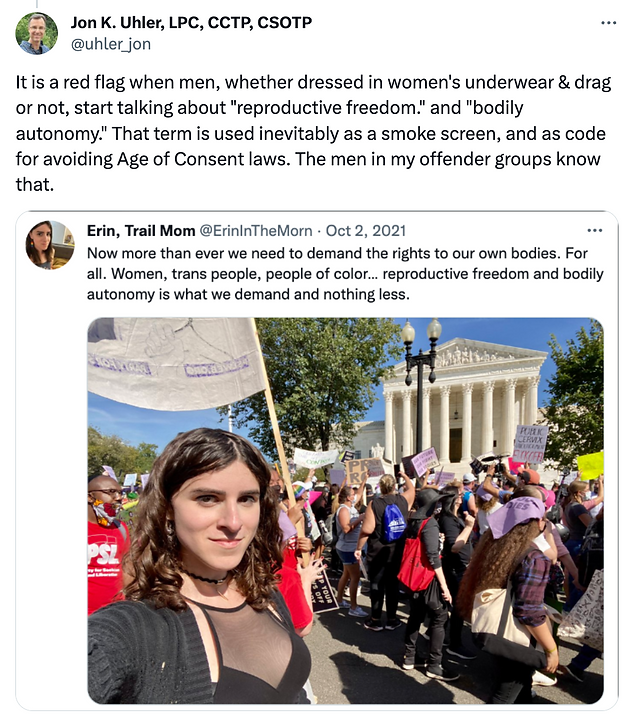Click the Jon K. Uhler display name
629x722 pixels.
(x=191, y=22)
